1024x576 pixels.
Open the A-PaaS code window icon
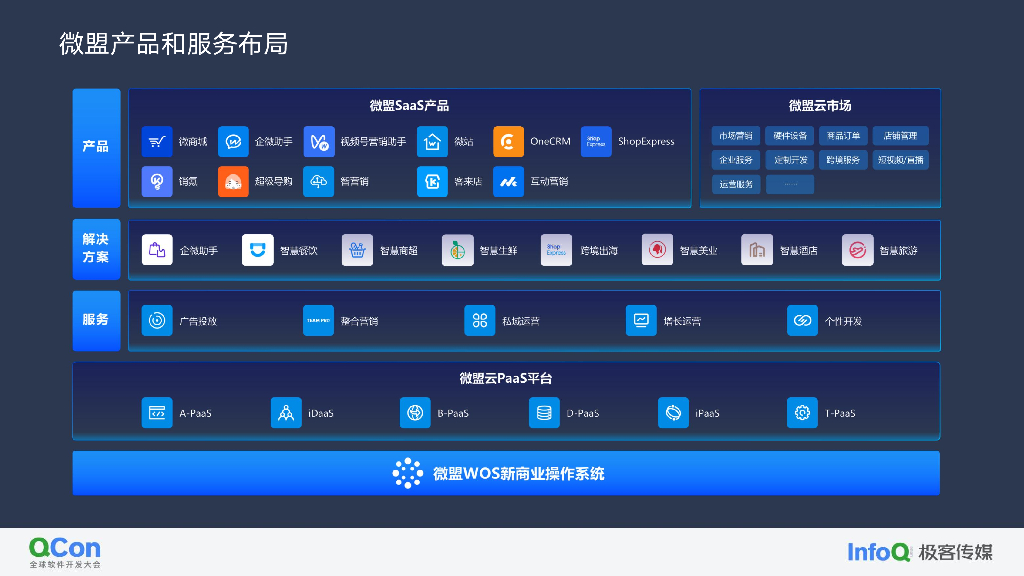pos(157,413)
